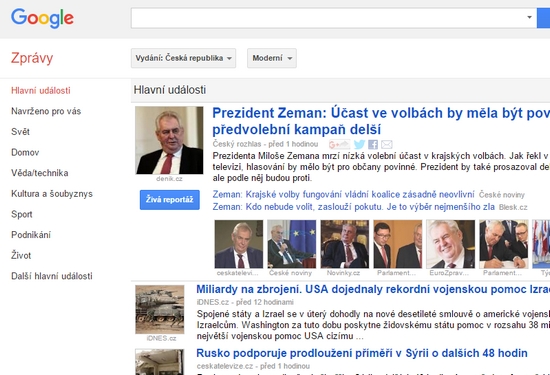Email the Zeman story via envelope icon

387,144
